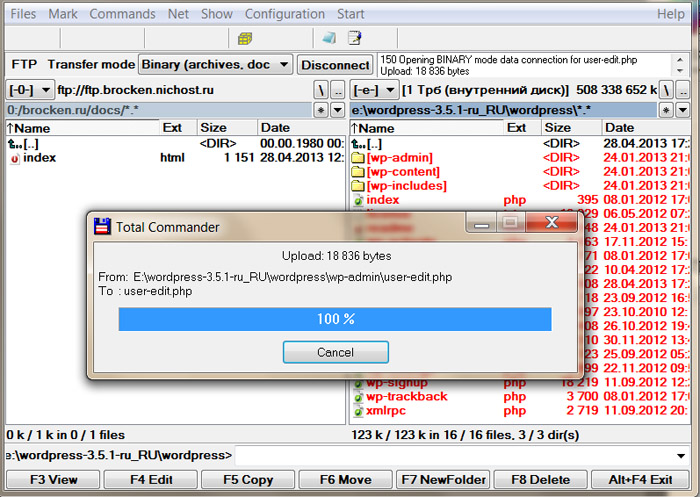This screenshot has height=497, width=700.
Task: Click the F8 Delete button
Action: (541, 480)
